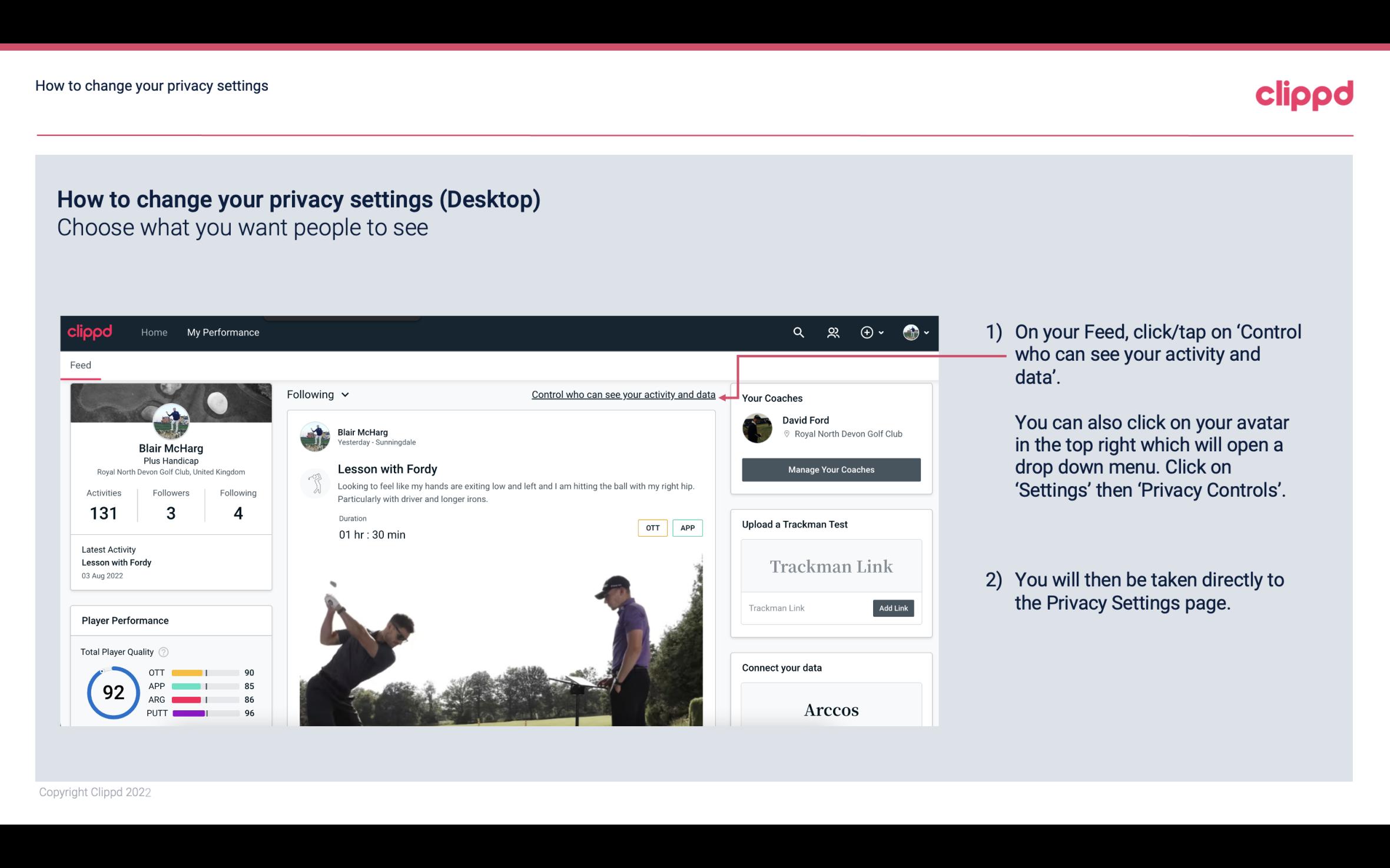Click the people/followers icon in navbar
1390x868 pixels.
[x=833, y=332]
